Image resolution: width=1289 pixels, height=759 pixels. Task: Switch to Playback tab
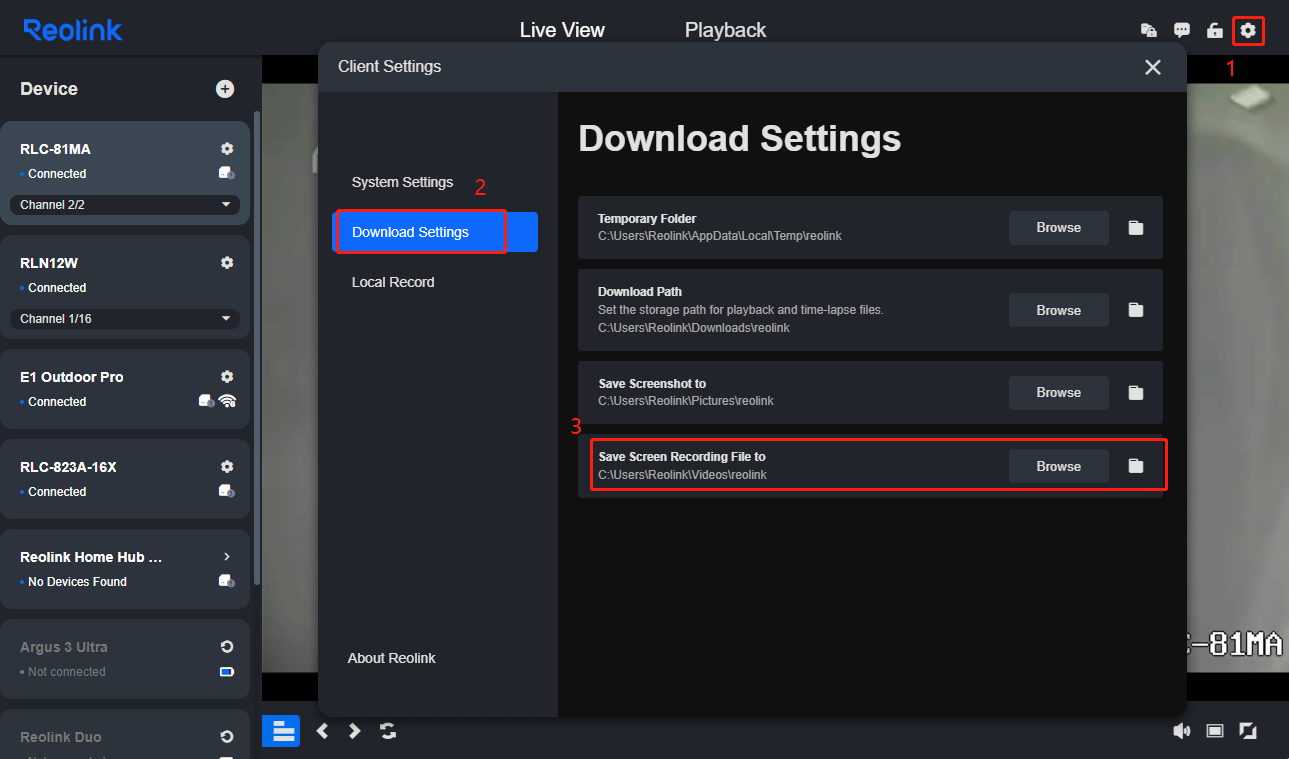725,30
